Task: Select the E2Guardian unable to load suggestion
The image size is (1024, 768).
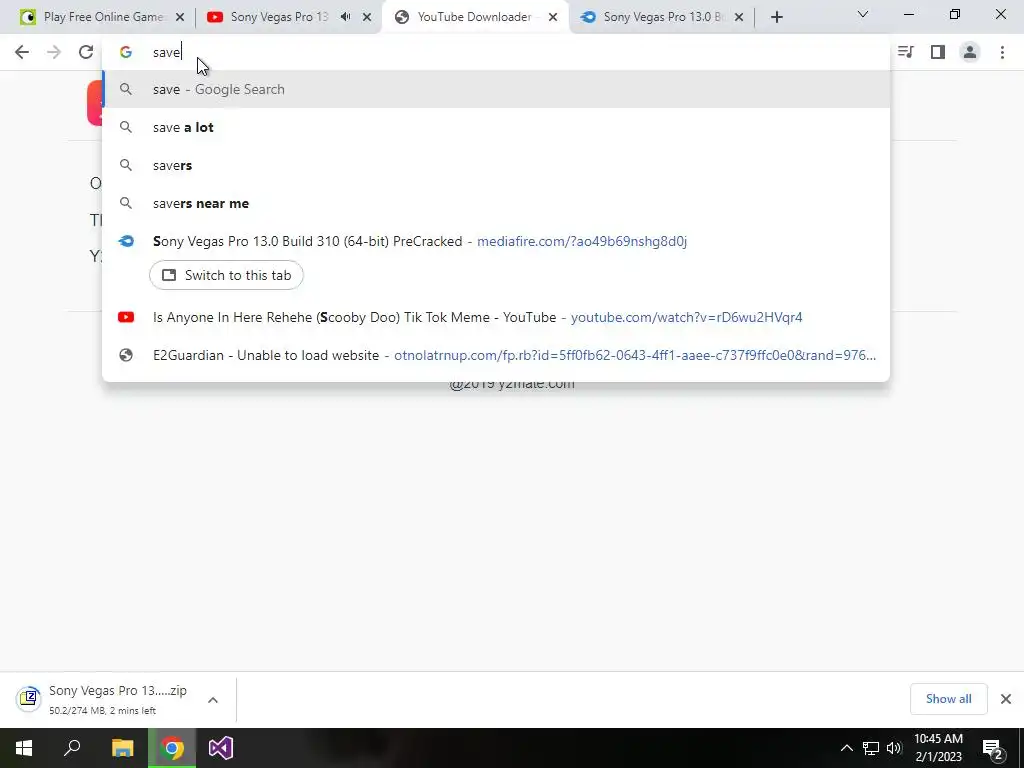Action: coord(496,355)
